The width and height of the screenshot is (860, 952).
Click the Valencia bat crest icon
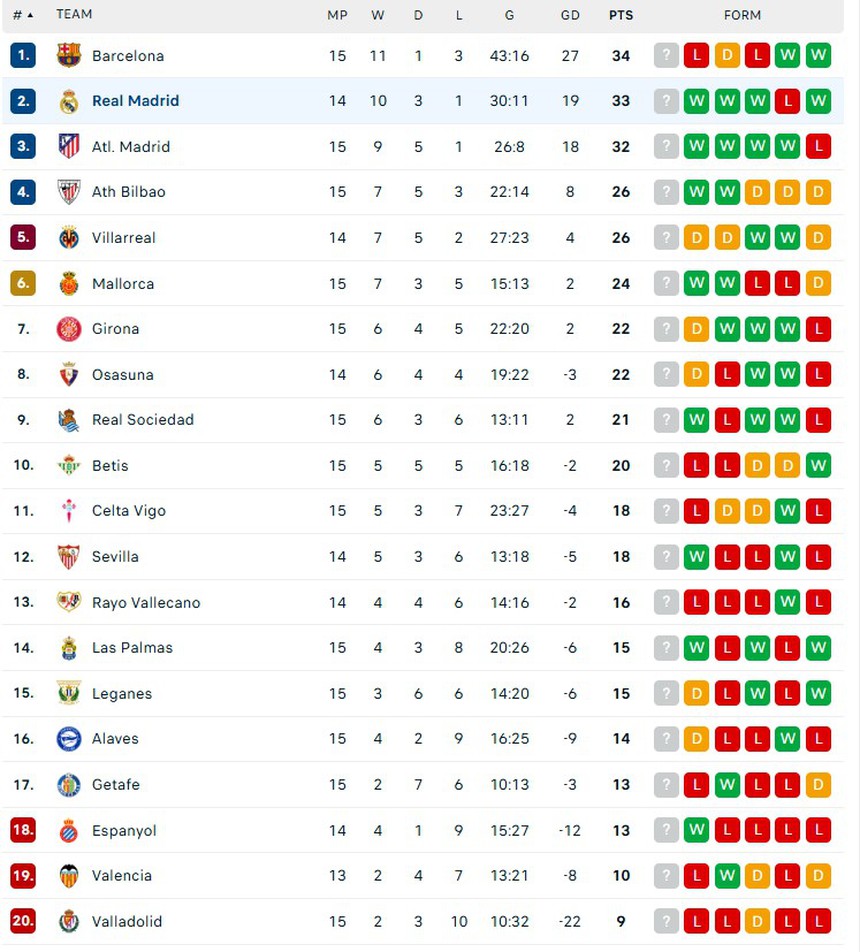coord(69,876)
